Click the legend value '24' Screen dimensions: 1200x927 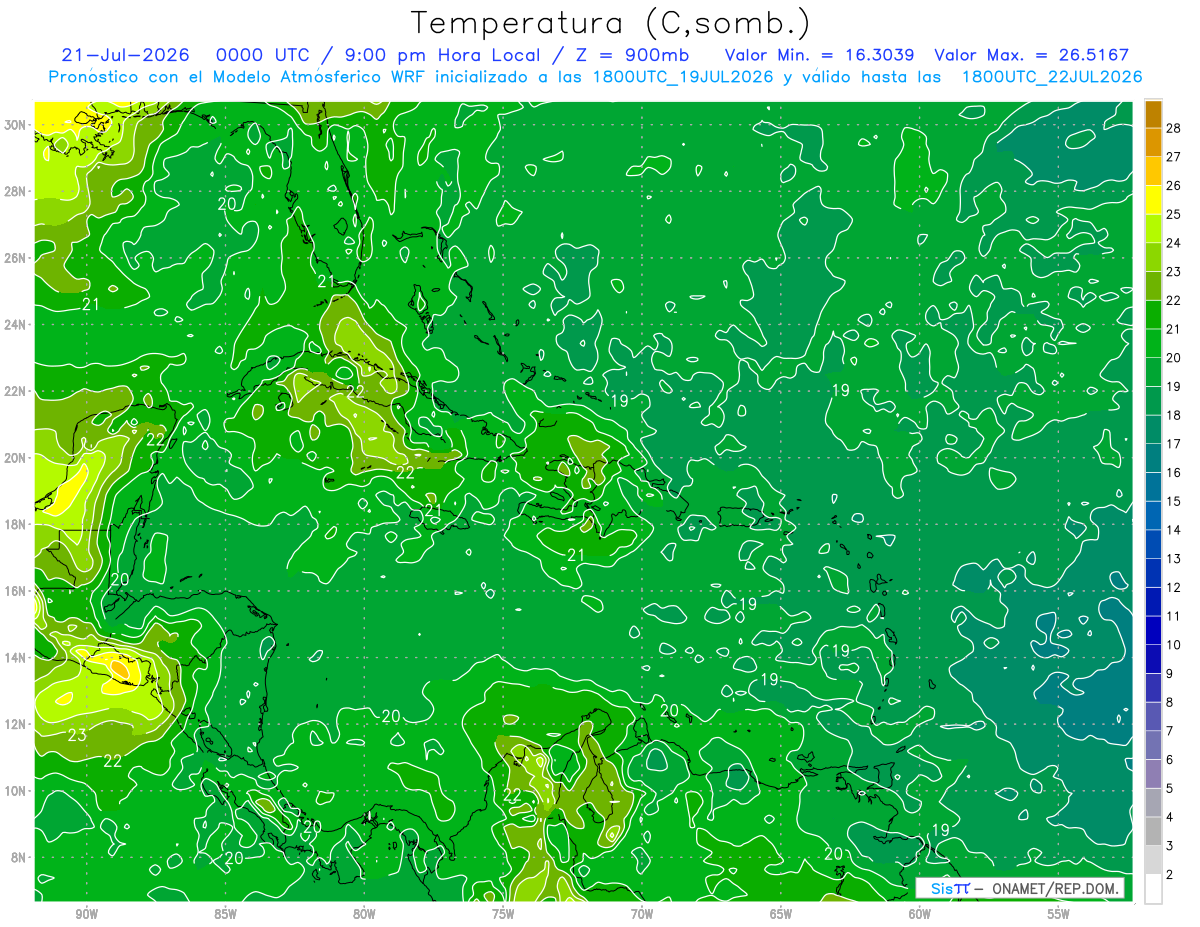coord(1173,243)
